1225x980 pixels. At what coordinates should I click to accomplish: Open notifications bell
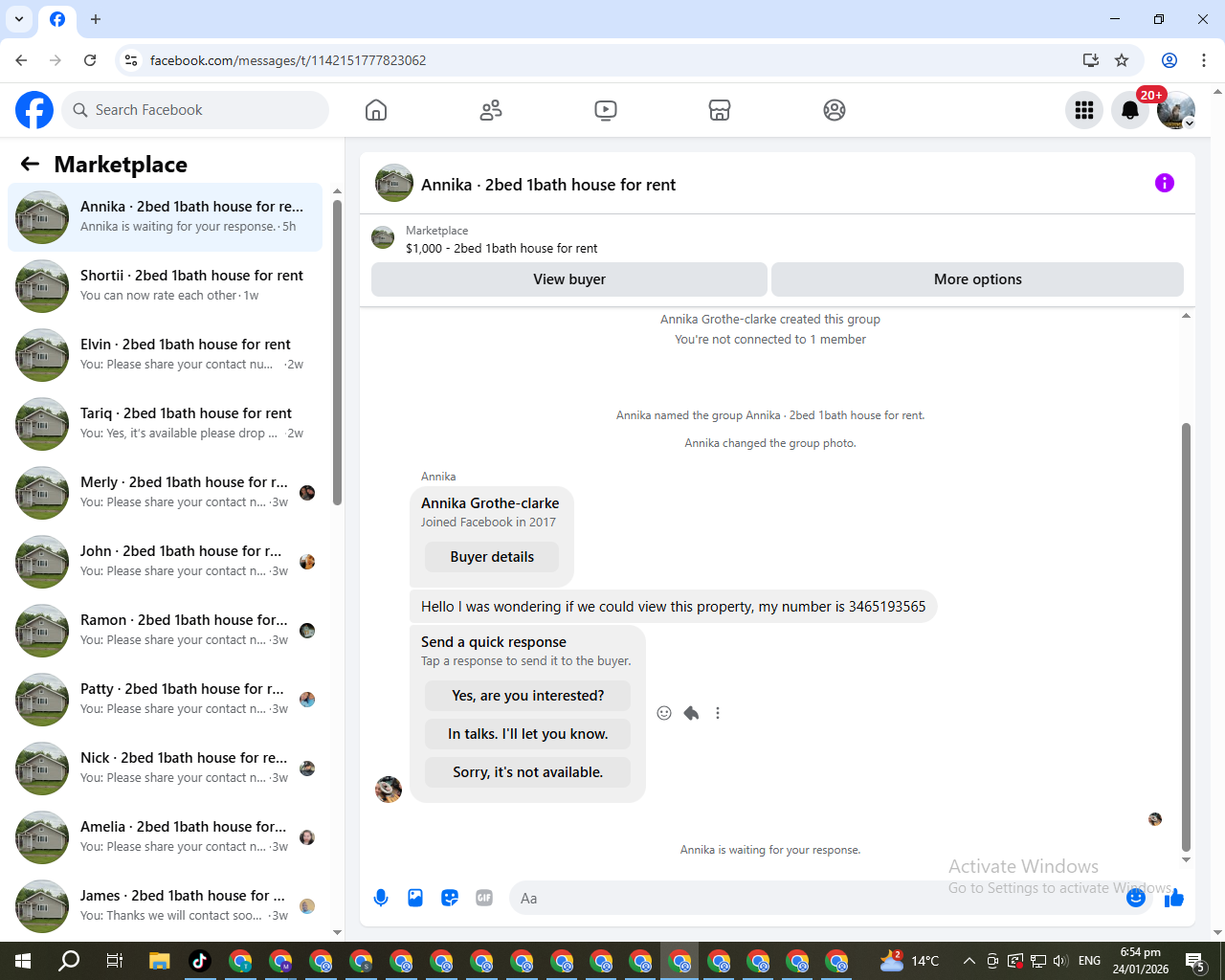[x=1130, y=110]
